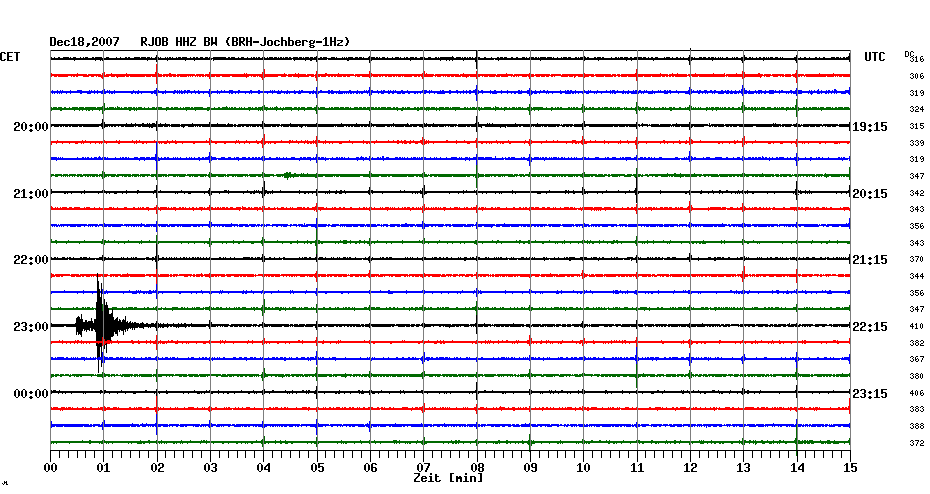Click minute tick label 09 on axis
This screenshot has height=494, width=930.
coord(530,468)
